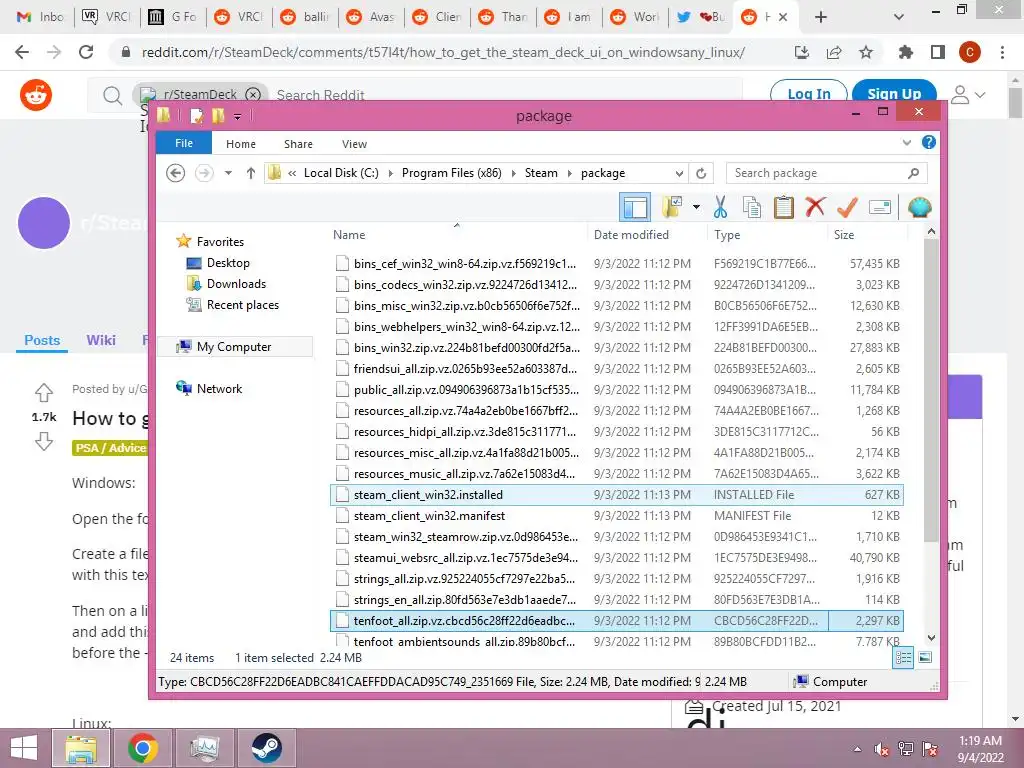Image resolution: width=1024 pixels, height=768 pixels.
Task: Select file steamui_websrc_all.zip.vz
Action: 616,558
